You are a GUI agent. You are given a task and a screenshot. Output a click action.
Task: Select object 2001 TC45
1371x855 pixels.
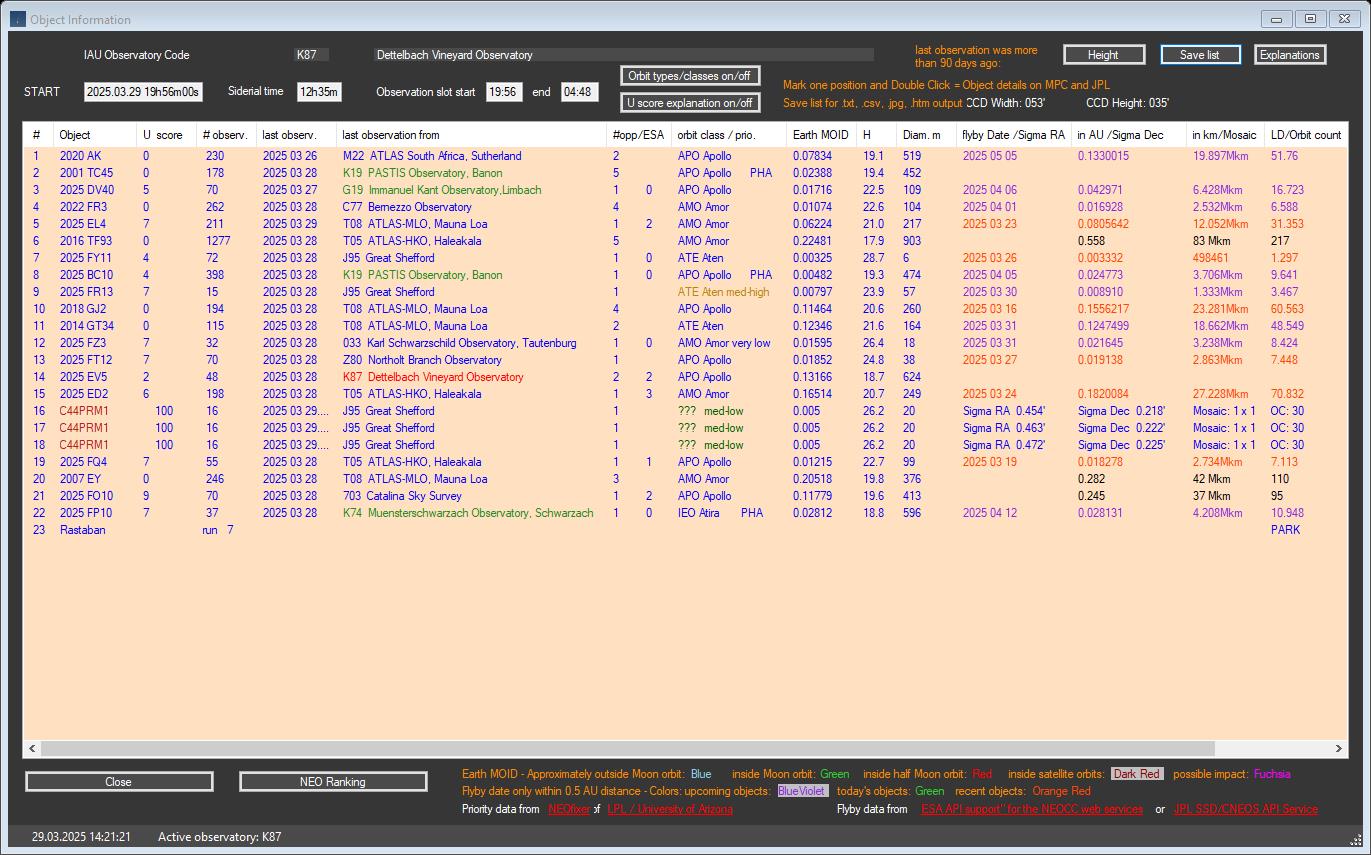(86, 173)
